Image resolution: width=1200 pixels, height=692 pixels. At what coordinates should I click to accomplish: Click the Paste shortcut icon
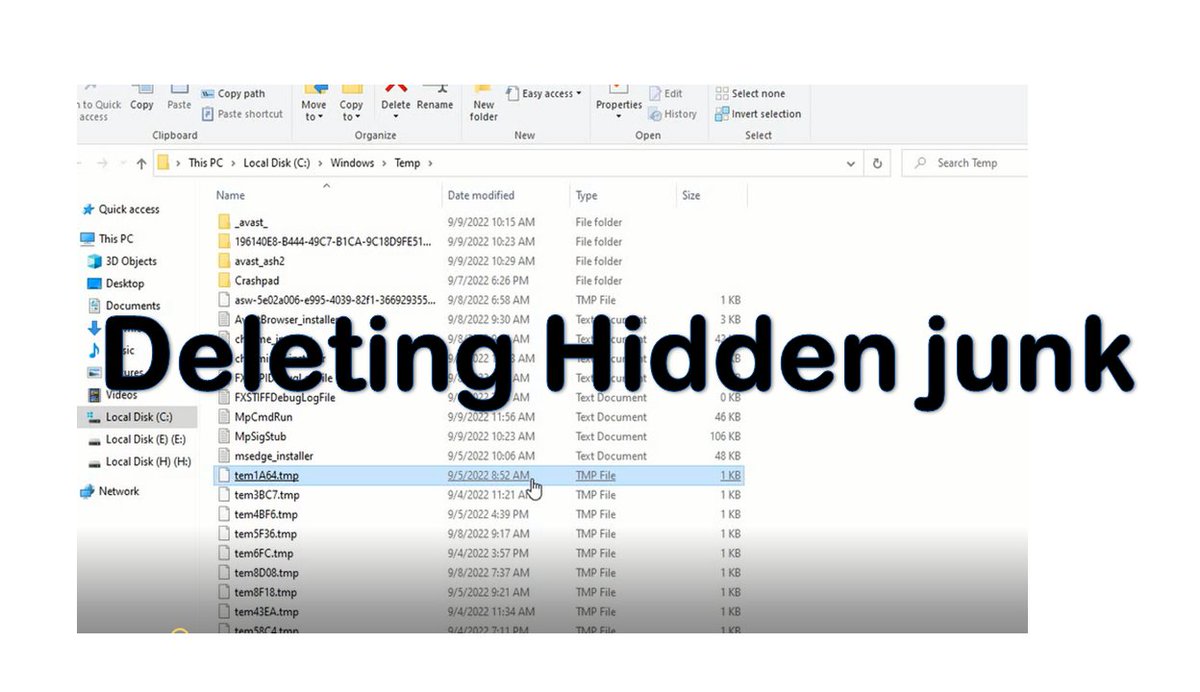coord(242,114)
